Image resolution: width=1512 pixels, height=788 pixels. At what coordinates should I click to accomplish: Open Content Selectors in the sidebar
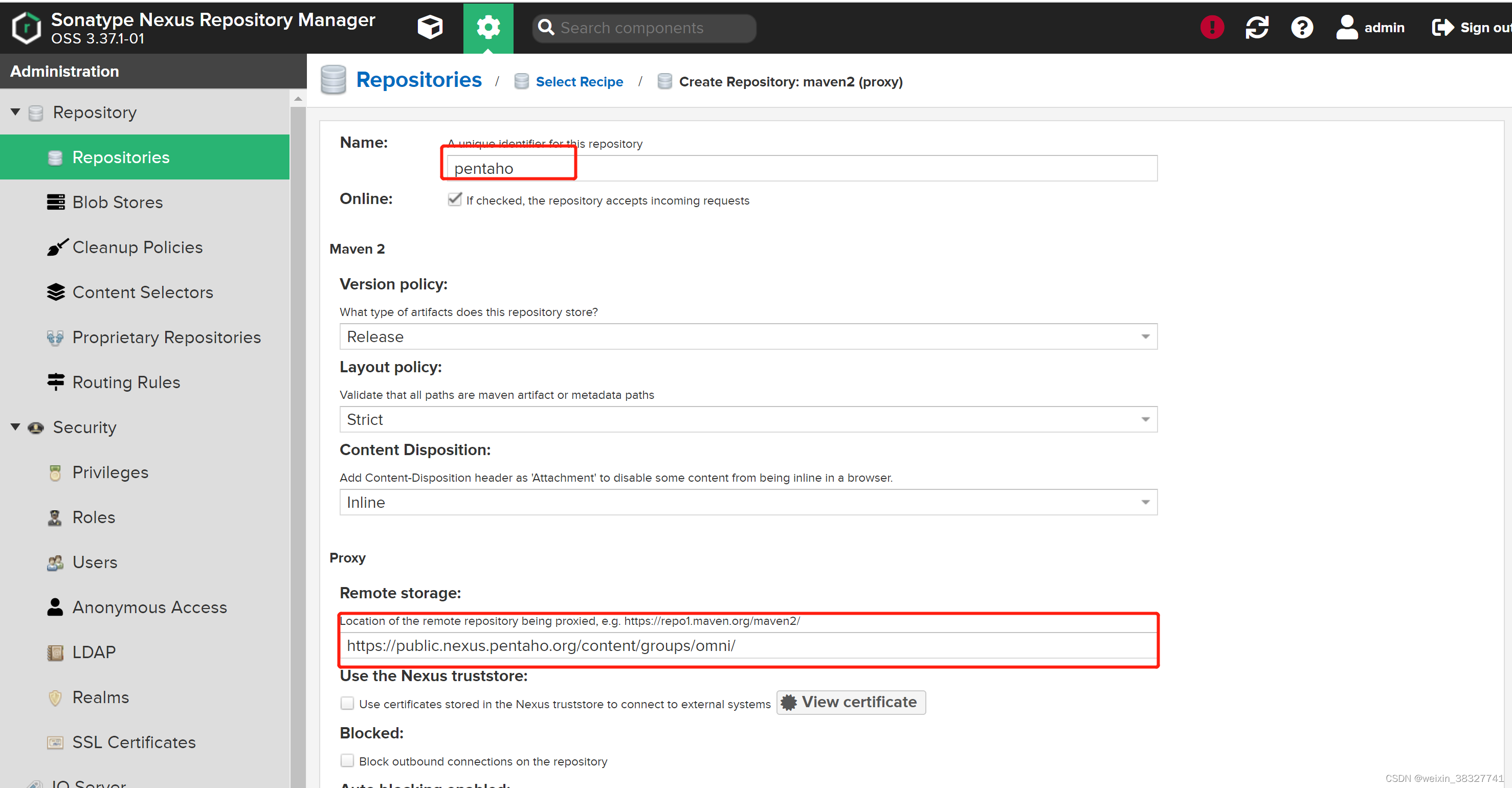pos(144,291)
